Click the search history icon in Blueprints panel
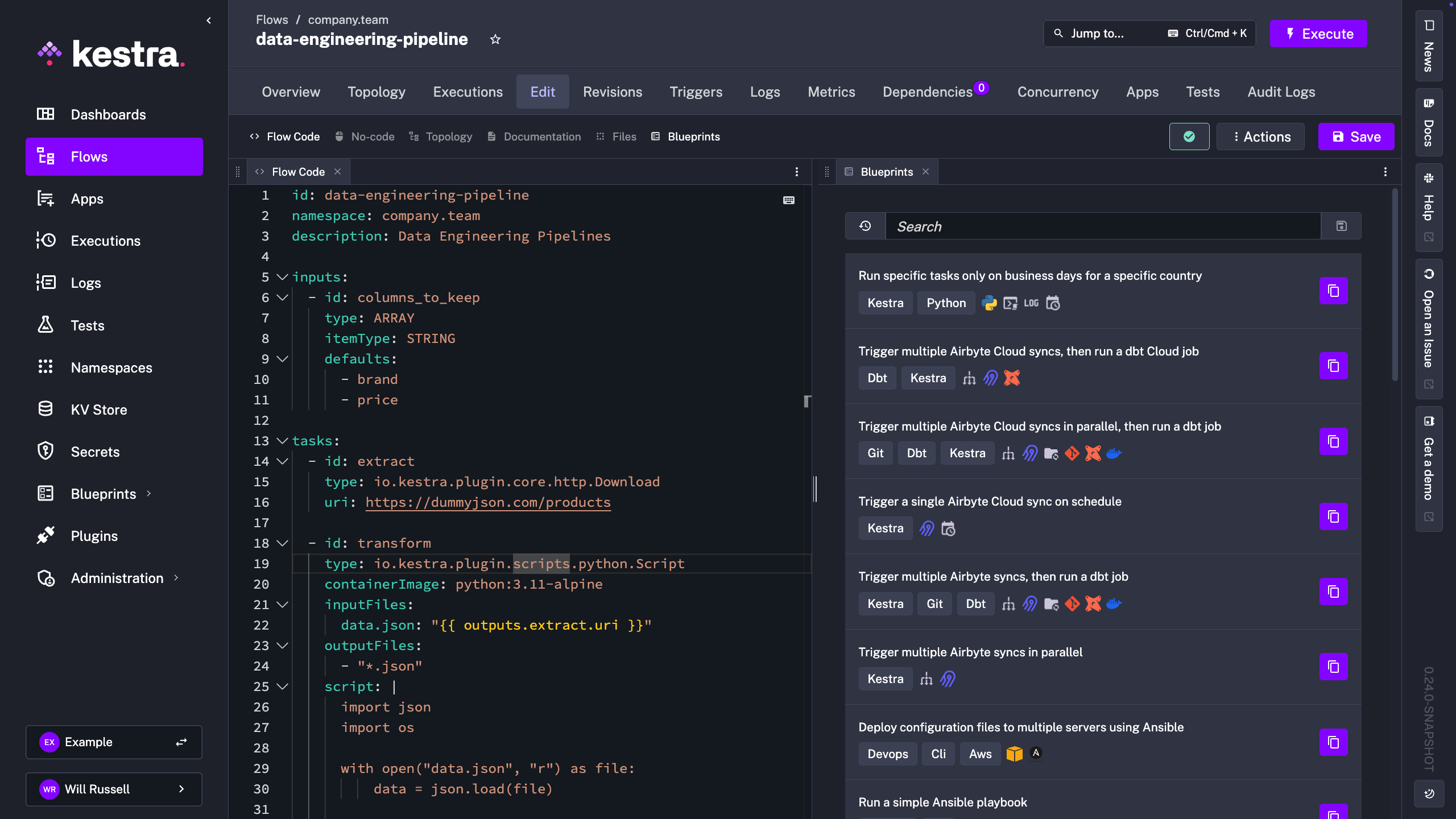 click(864, 226)
